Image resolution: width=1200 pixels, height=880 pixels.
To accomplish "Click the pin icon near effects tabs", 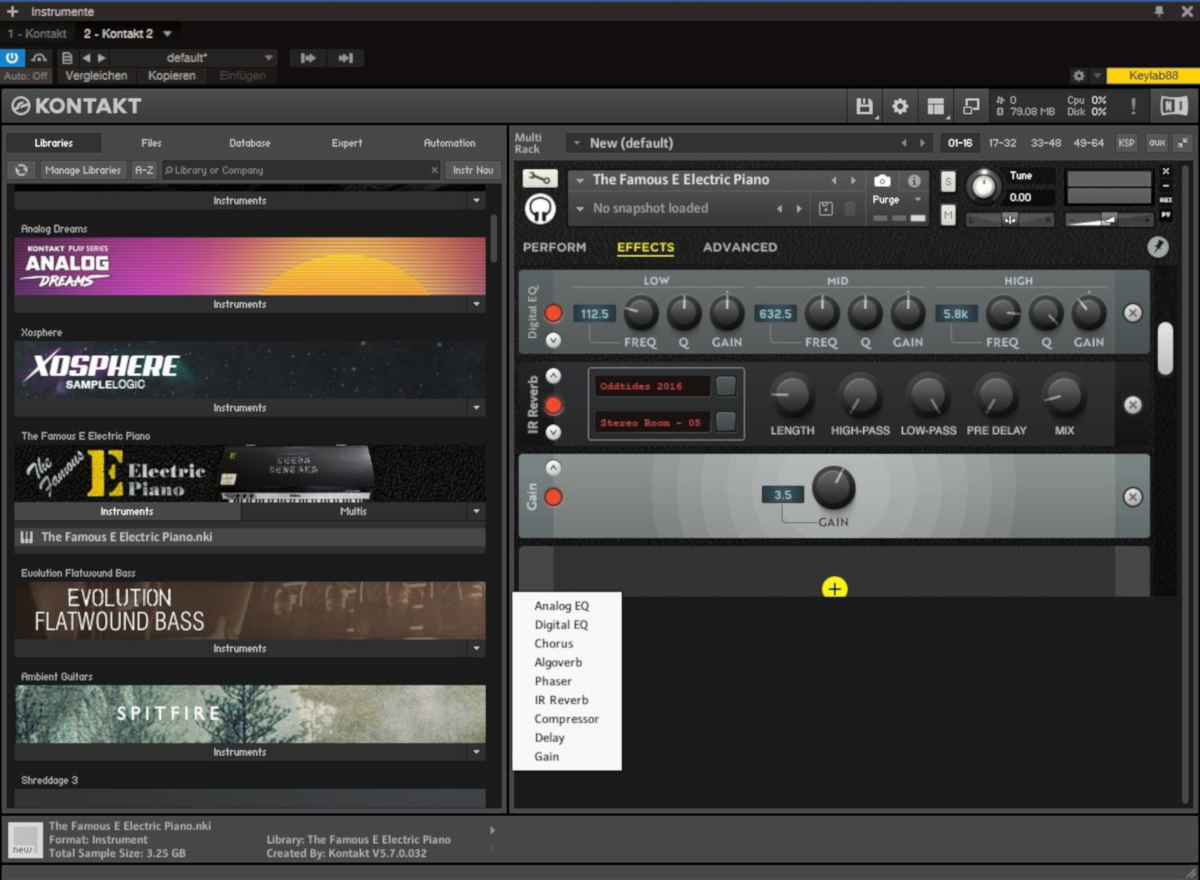I will click(1158, 247).
